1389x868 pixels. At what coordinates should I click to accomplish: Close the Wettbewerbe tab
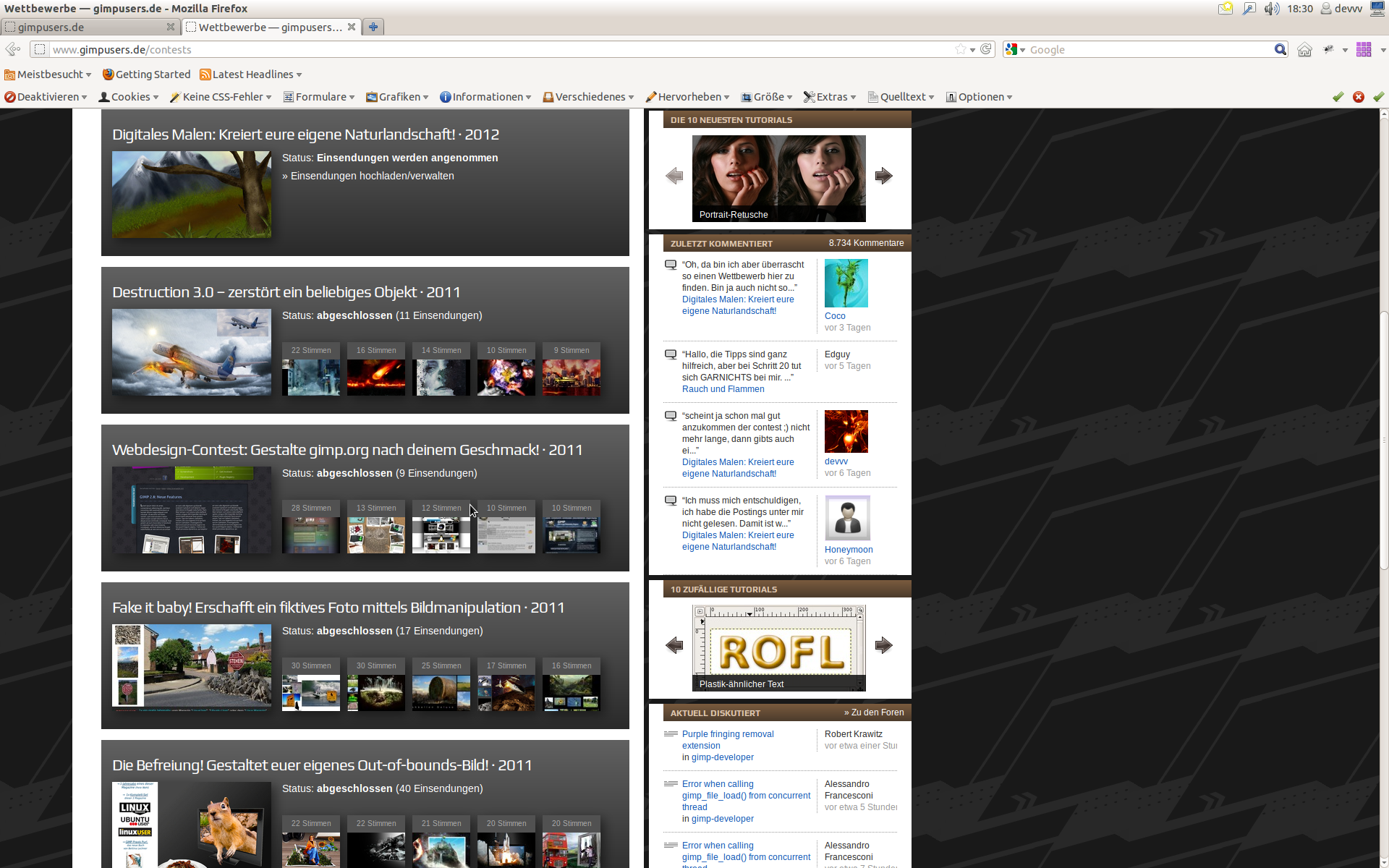(x=352, y=27)
